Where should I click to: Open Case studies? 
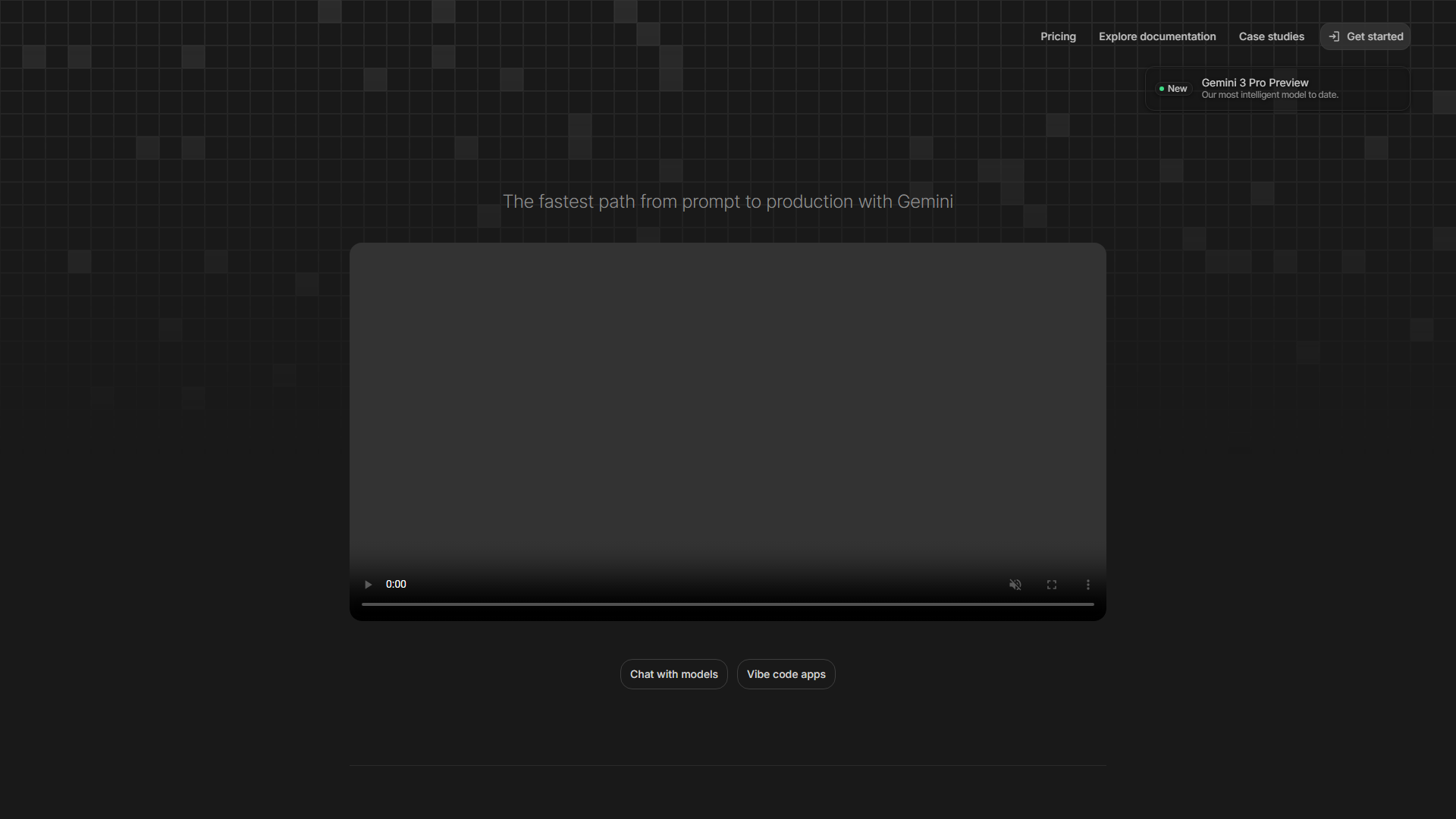1272,36
